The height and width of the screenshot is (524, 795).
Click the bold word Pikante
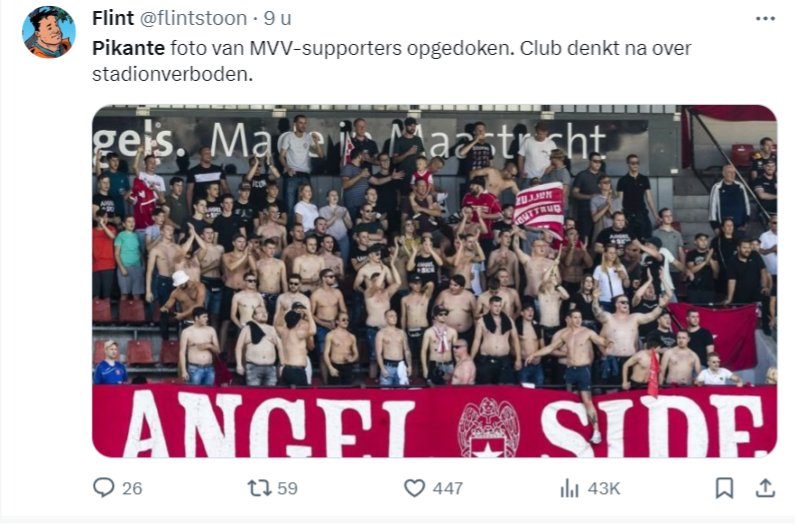[128, 48]
